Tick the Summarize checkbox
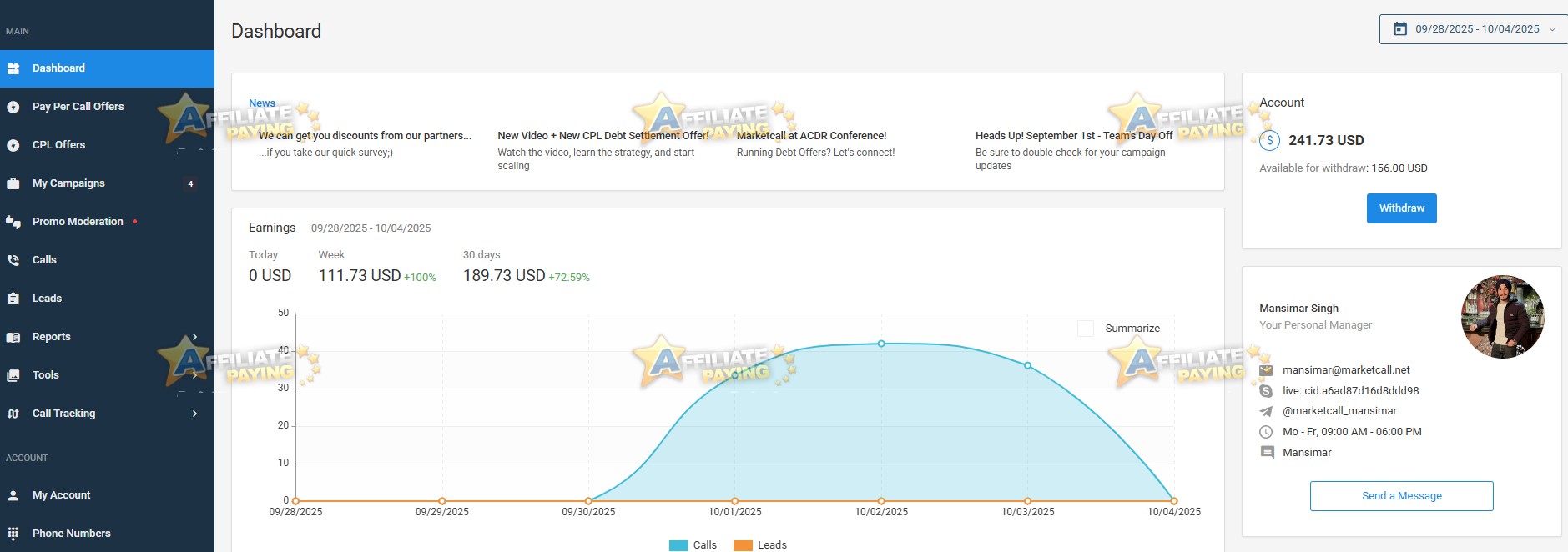 coord(1086,329)
